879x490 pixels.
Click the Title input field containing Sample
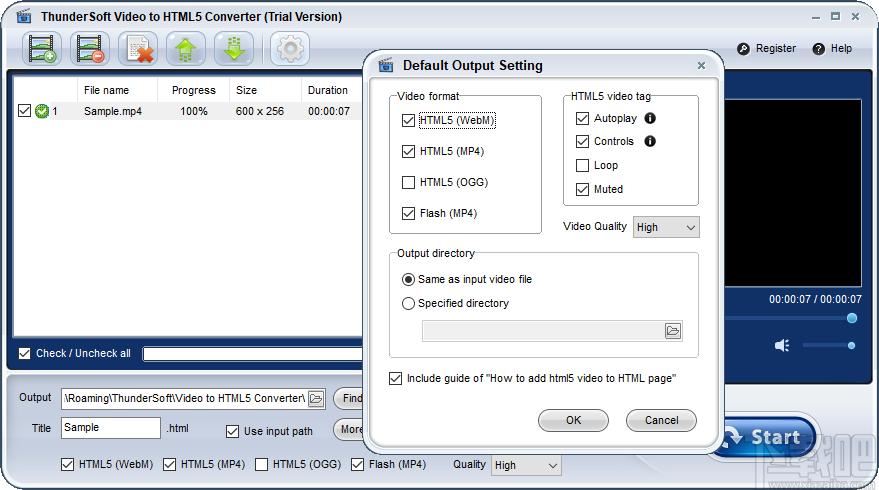(110, 428)
